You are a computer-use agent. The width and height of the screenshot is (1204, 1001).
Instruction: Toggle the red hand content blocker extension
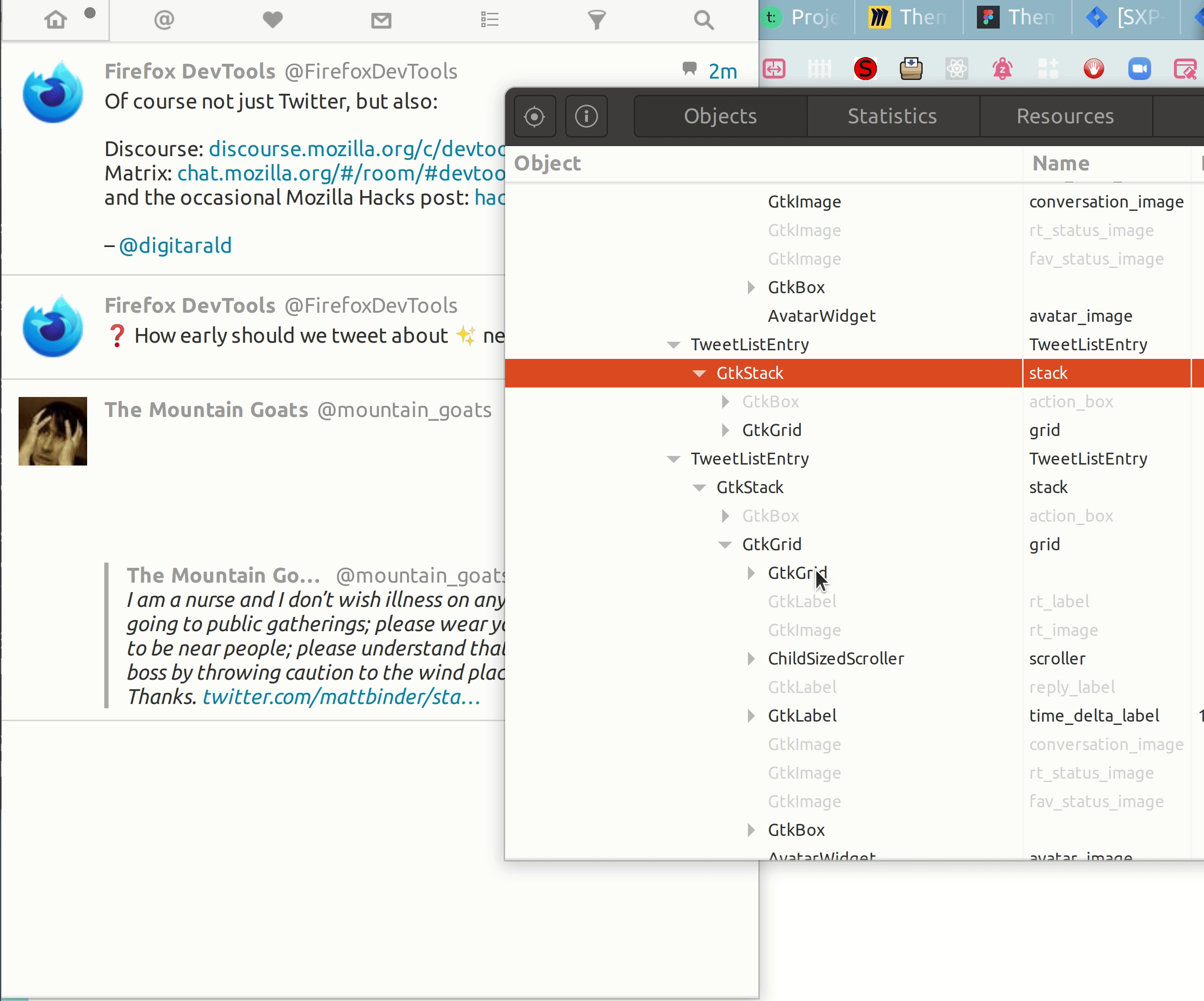1094,69
